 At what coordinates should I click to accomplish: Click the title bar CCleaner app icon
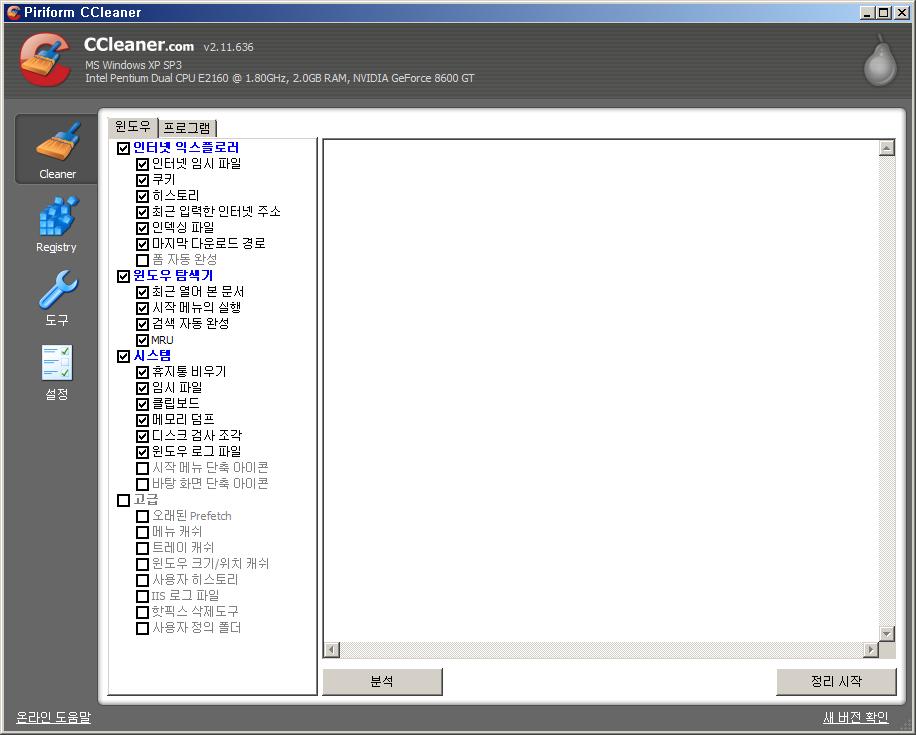click(14, 12)
